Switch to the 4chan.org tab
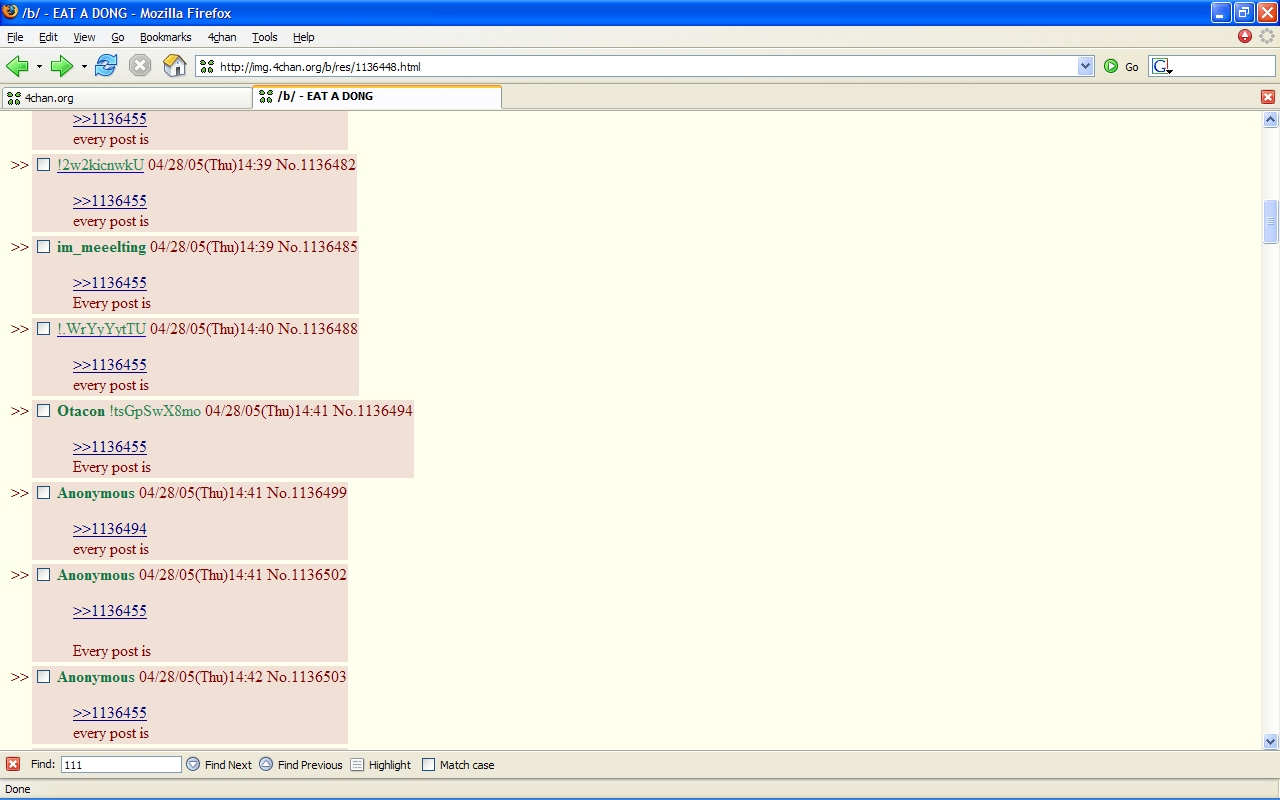 pos(126,97)
